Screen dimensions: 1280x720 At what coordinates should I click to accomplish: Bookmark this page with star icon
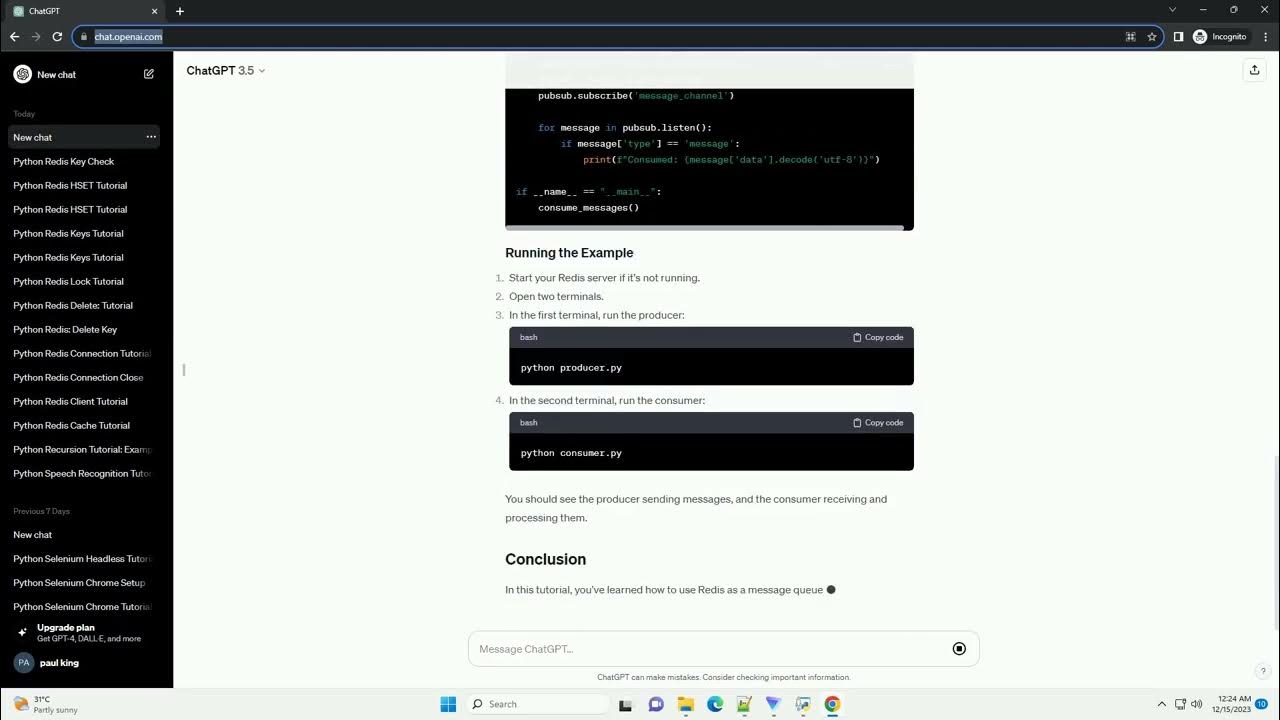click(1152, 37)
